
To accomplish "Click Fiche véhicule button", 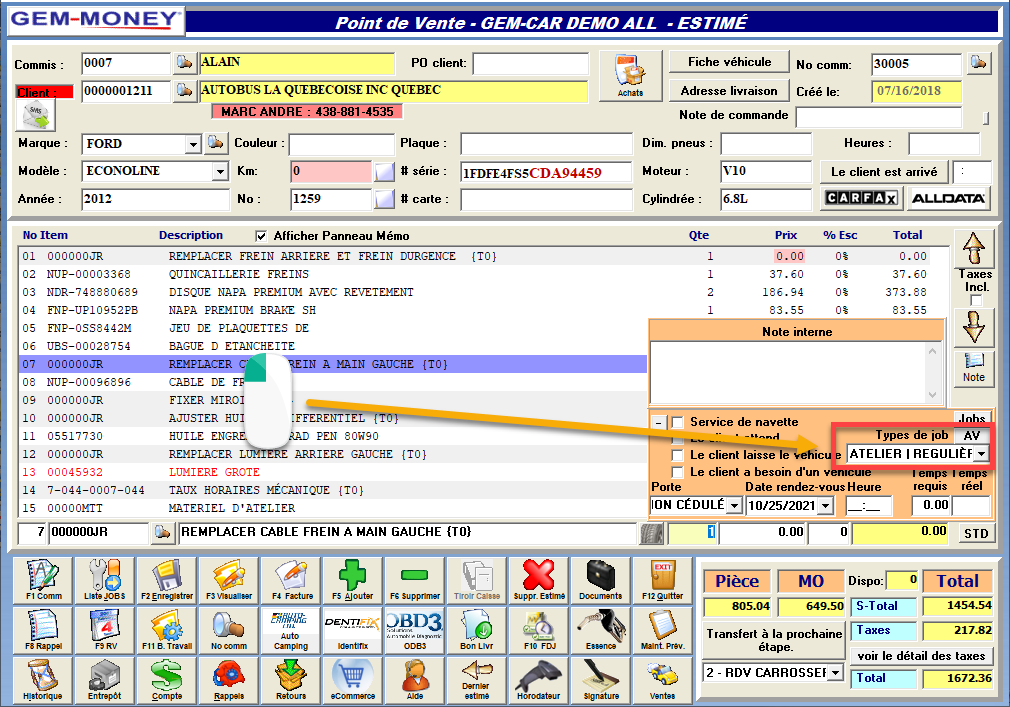I will [x=729, y=62].
